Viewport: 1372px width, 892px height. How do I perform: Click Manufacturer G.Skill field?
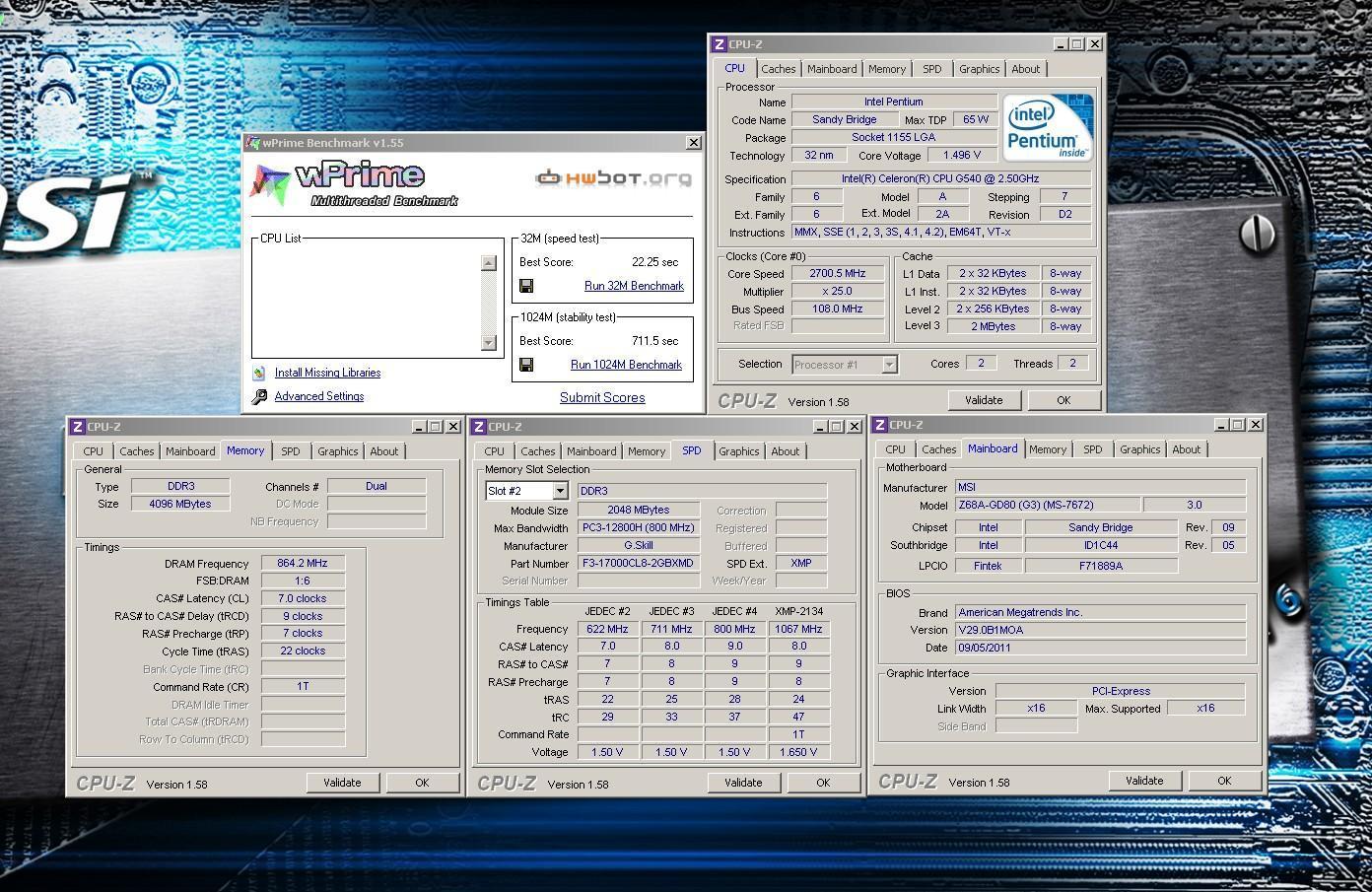click(639, 546)
